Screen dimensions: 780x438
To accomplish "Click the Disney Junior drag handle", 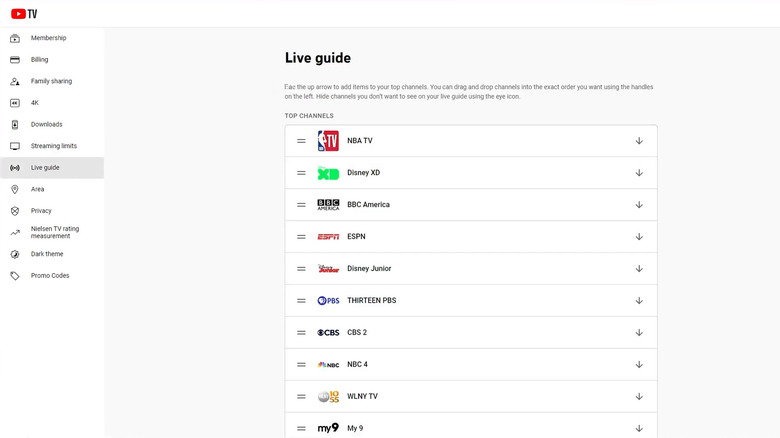I will 301,269.
